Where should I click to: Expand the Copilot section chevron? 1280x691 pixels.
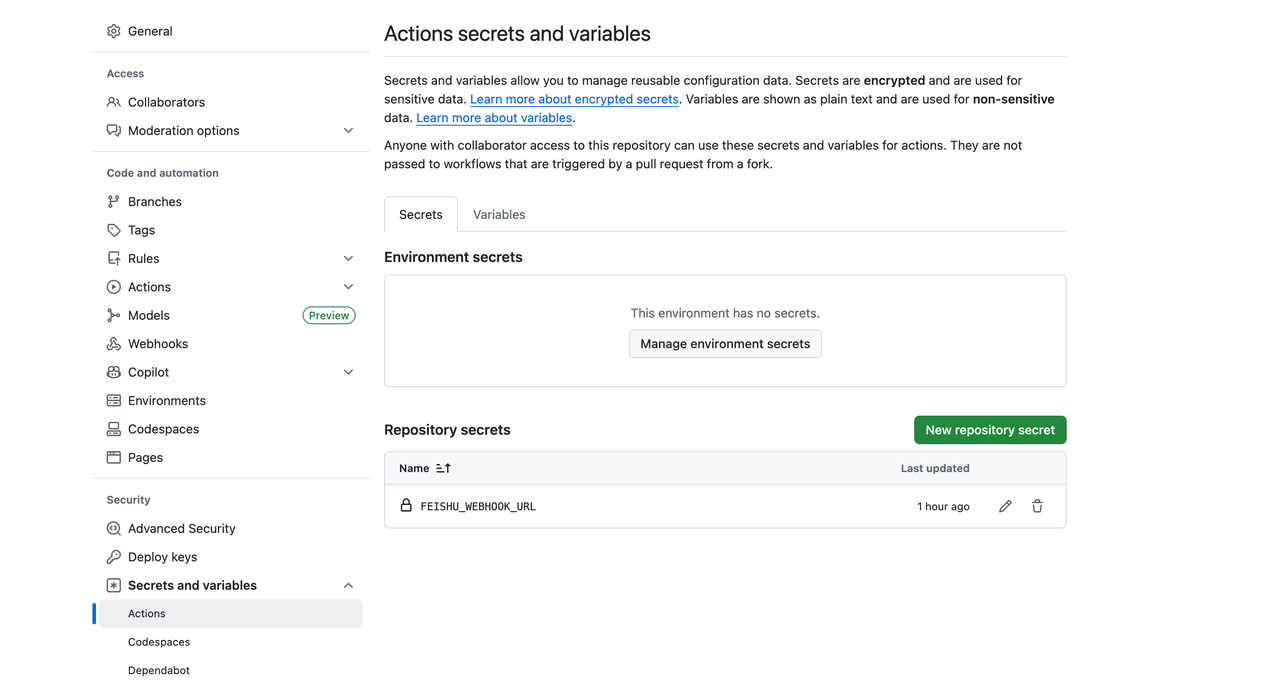348,372
